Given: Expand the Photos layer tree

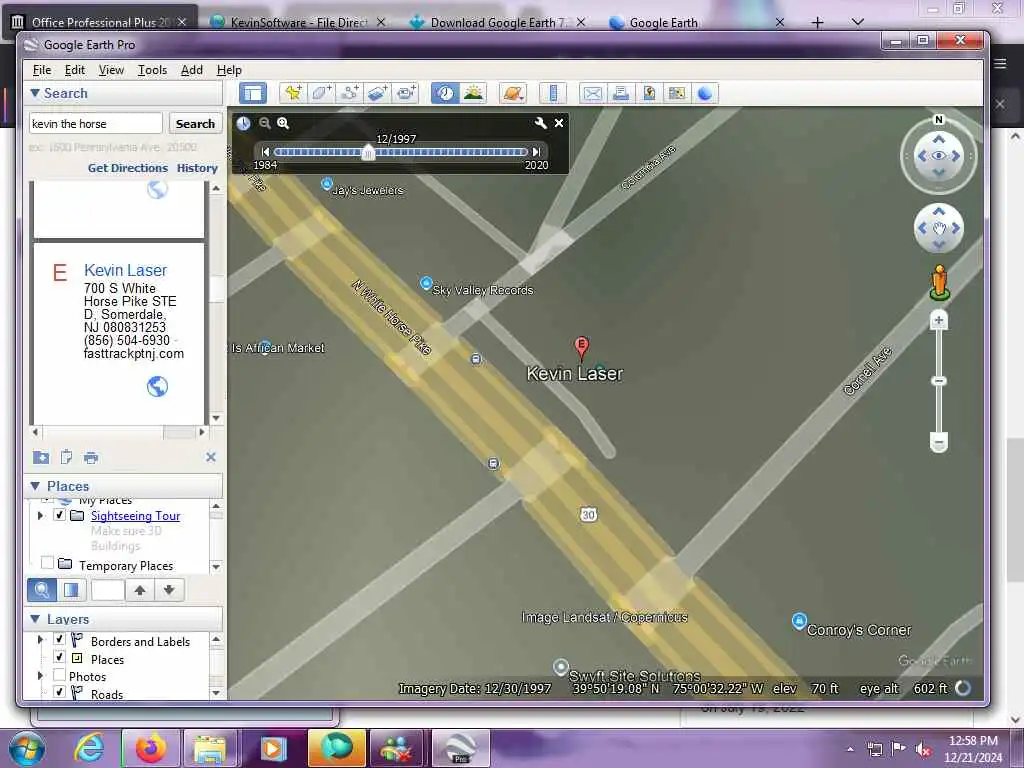Looking at the screenshot, I should 40,675.
